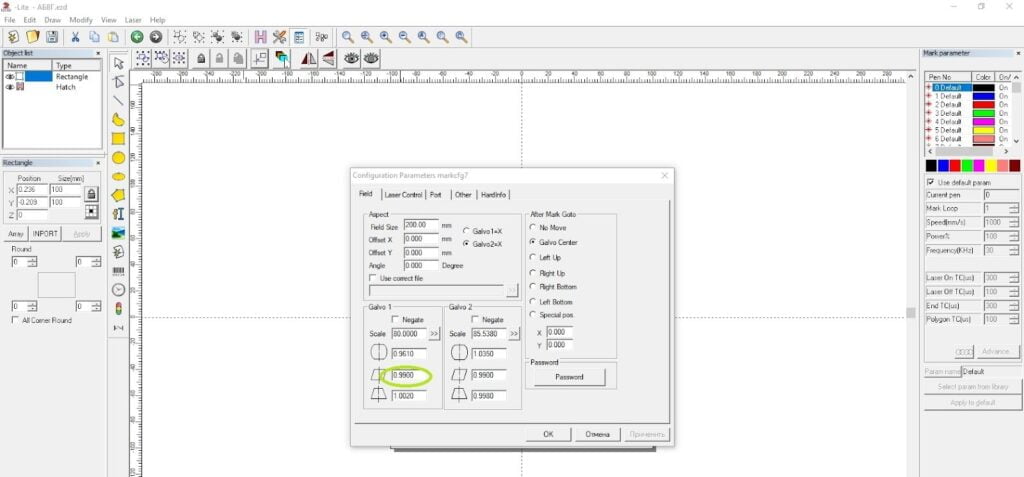Click OK in Configuration Parameters dialog

click(549, 435)
